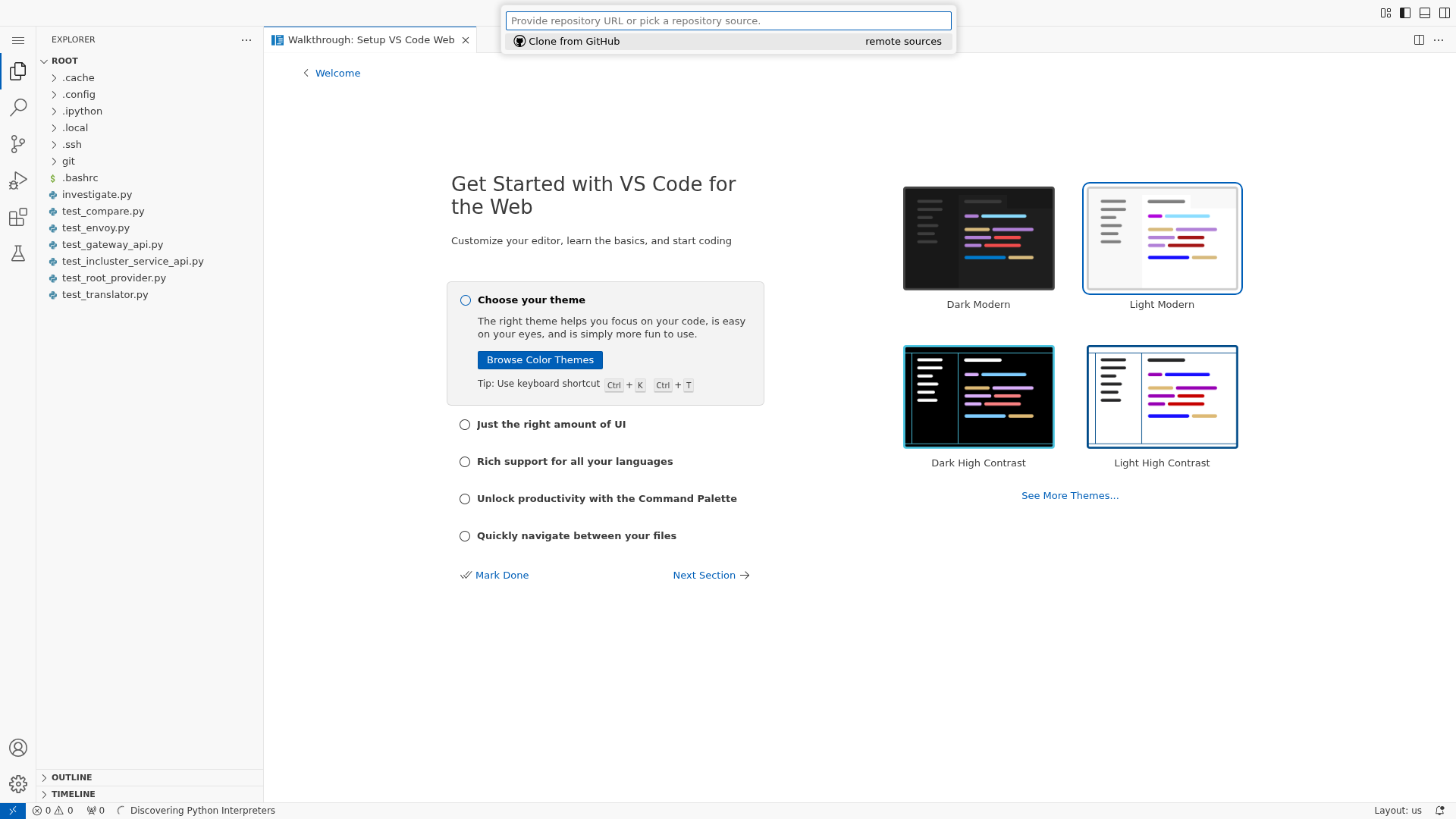The height and width of the screenshot is (819, 1456).
Task: Open the Extensions view
Action: tap(18, 217)
